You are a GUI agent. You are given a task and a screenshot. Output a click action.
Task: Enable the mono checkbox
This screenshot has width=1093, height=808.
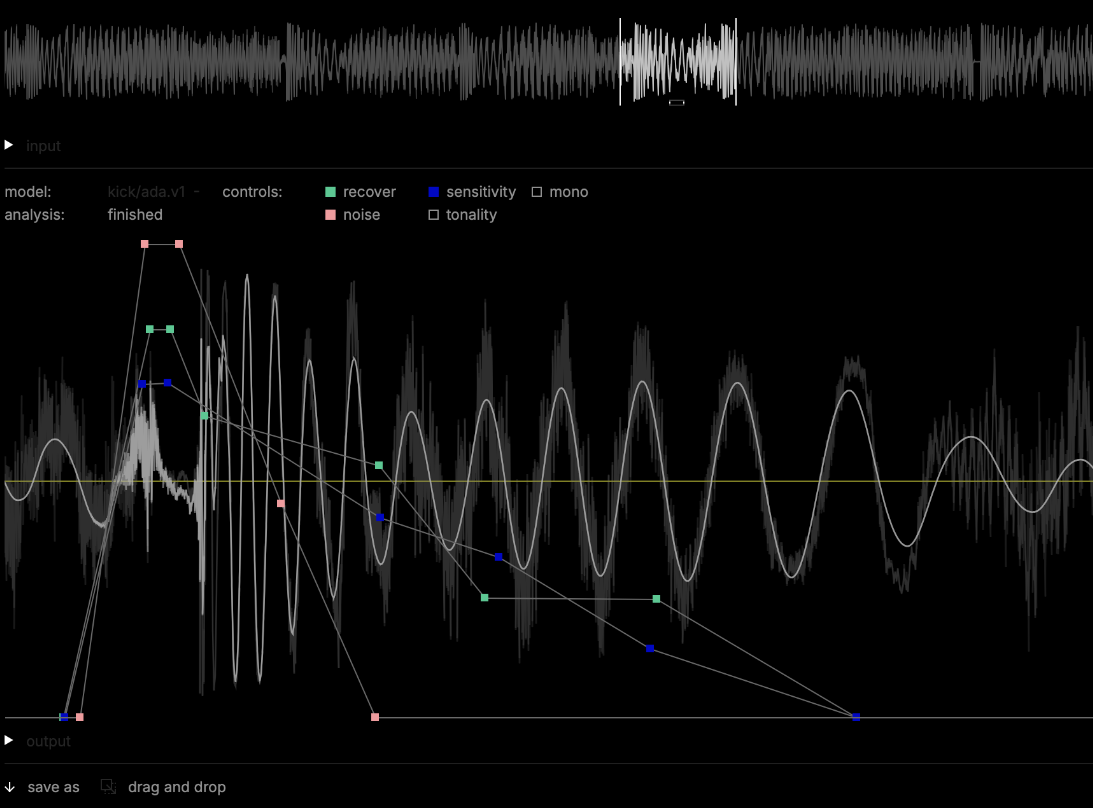click(537, 192)
